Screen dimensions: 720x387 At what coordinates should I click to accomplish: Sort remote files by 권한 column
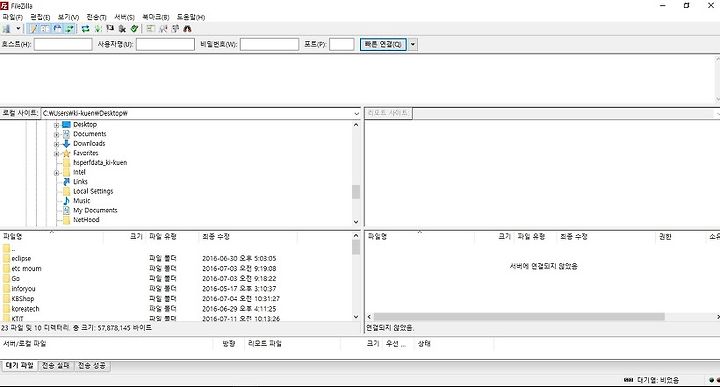(681, 236)
